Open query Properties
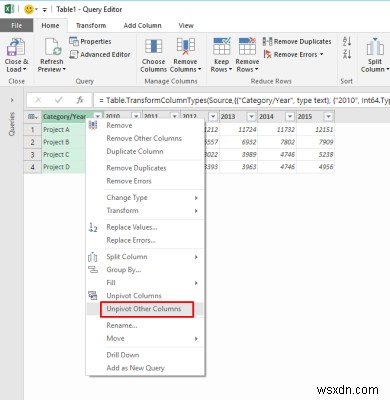This screenshot has height=400, width=390. pos(90,41)
